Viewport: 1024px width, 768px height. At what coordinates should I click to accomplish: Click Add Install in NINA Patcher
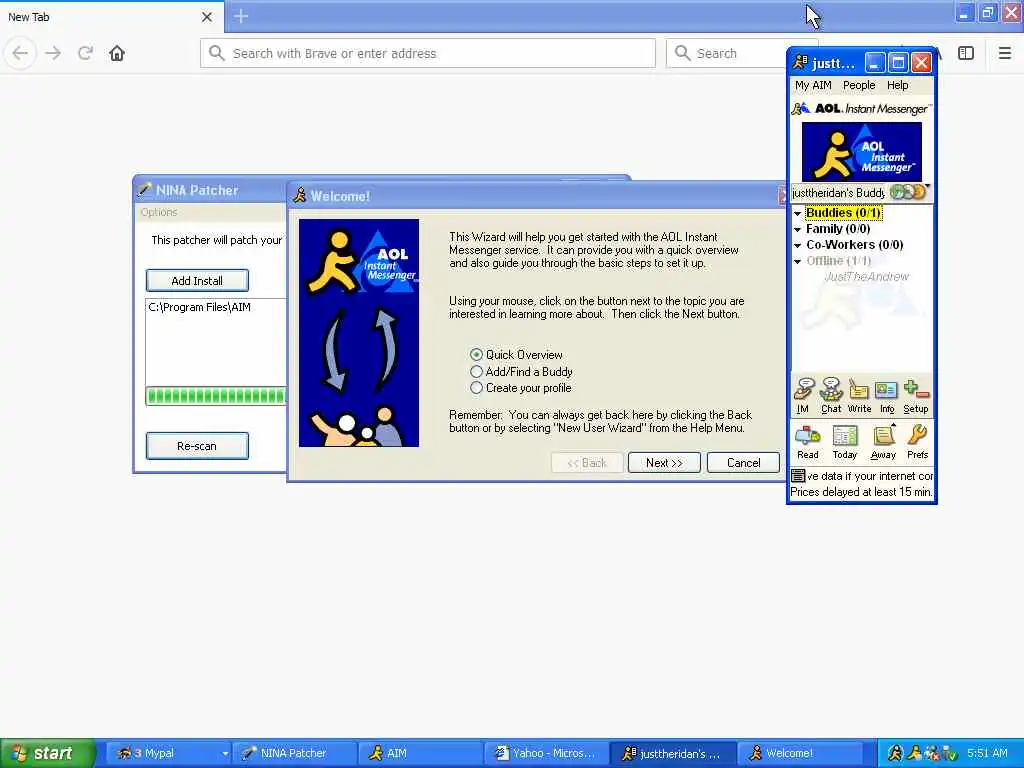coord(197,281)
